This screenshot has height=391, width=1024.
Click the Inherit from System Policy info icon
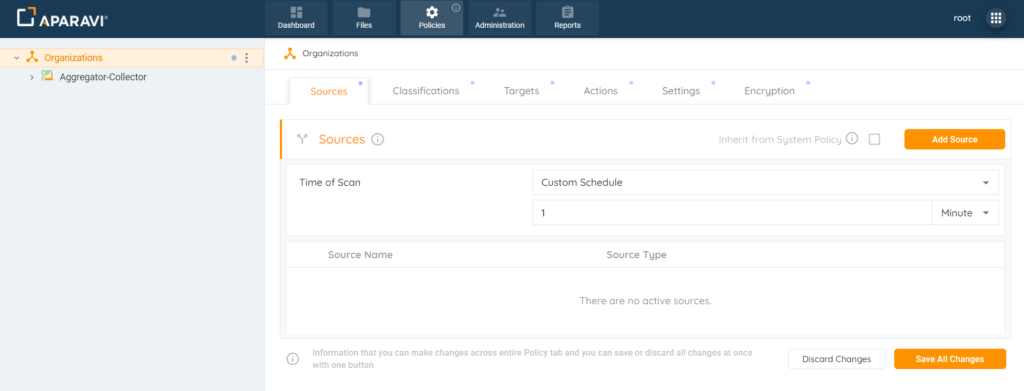(852, 139)
